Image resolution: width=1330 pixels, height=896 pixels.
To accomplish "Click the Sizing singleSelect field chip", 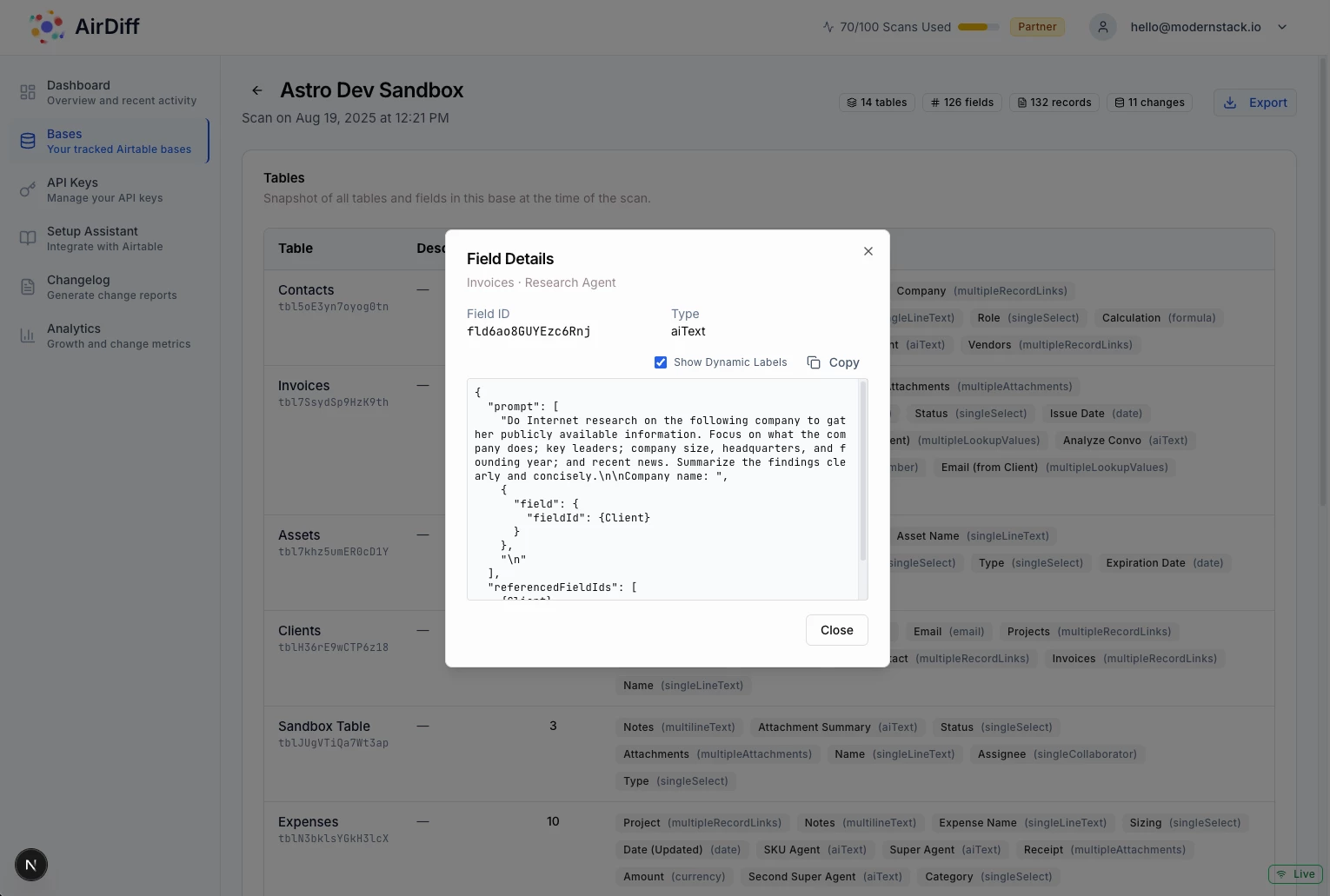I will (x=1185, y=823).
